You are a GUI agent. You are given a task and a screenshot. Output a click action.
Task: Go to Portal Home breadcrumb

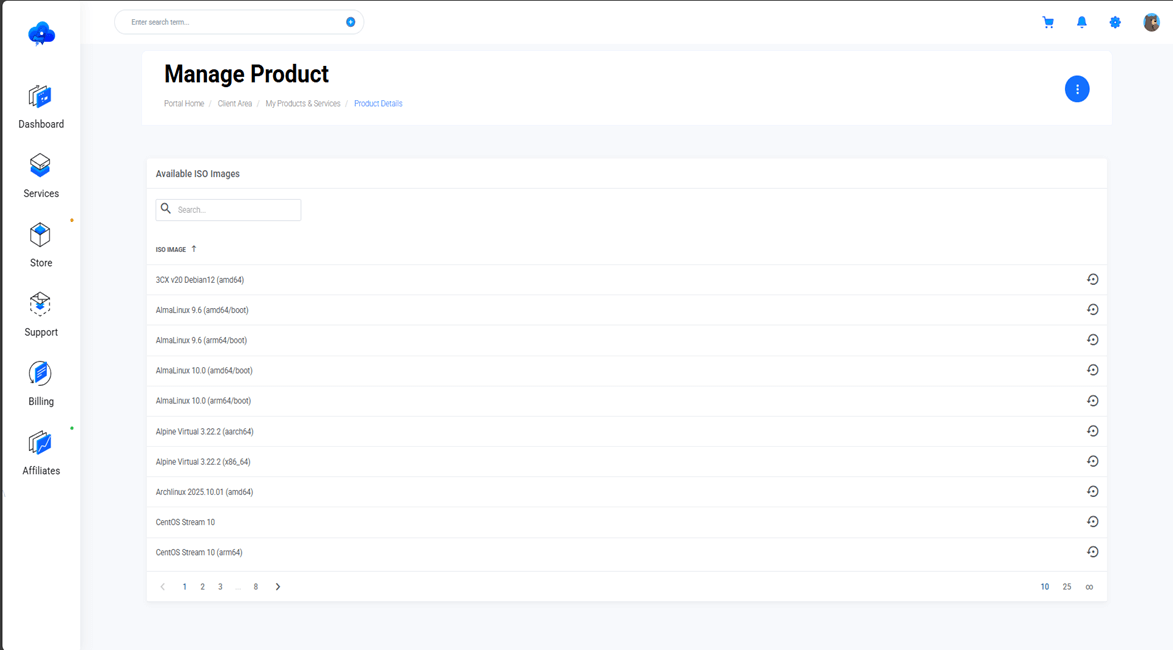[x=184, y=104]
